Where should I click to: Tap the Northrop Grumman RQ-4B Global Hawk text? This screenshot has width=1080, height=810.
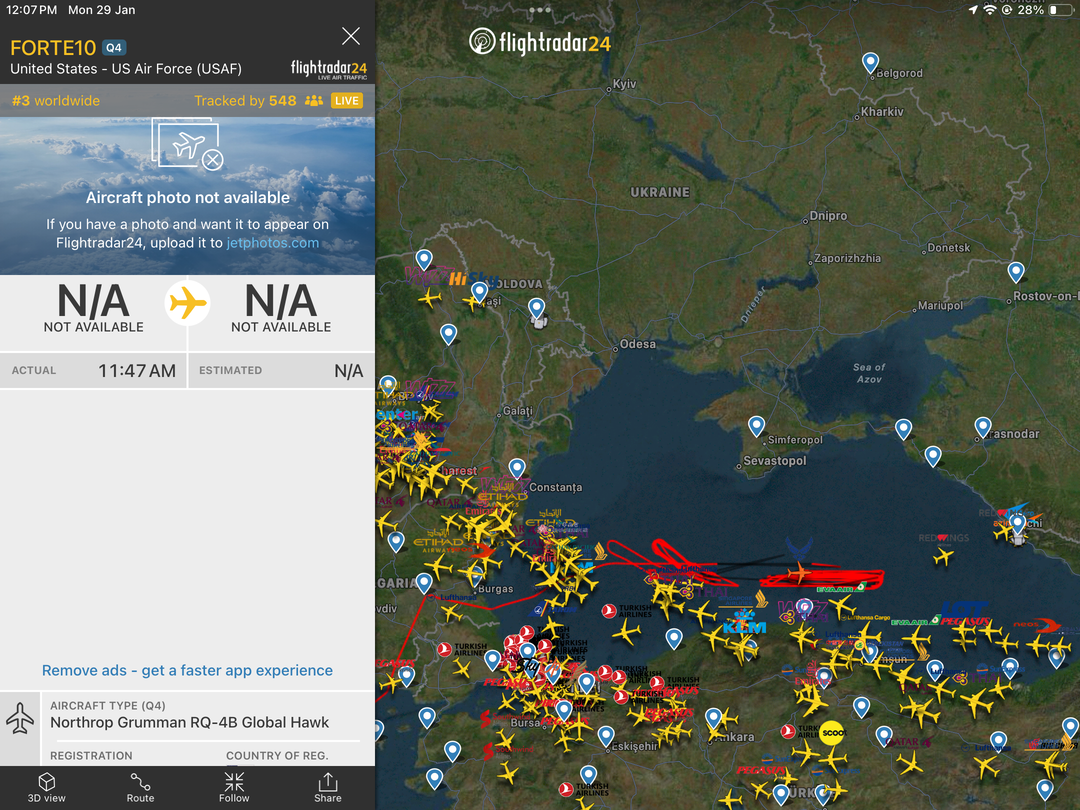(189, 723)
